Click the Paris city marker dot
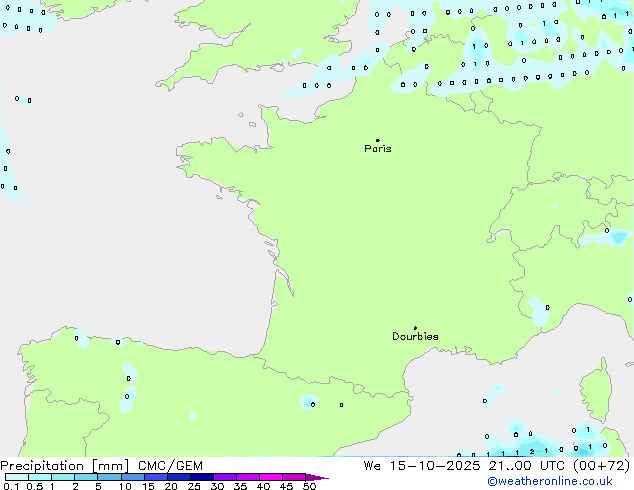This screenshot has height=490, width=634. coord(377,141)
